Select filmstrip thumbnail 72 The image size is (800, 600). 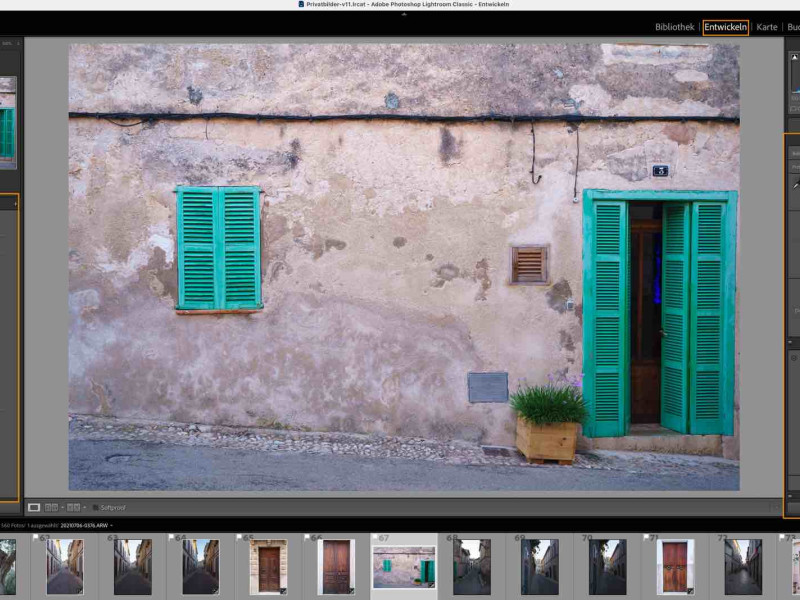pyautogui.click(x=743, y=567)
